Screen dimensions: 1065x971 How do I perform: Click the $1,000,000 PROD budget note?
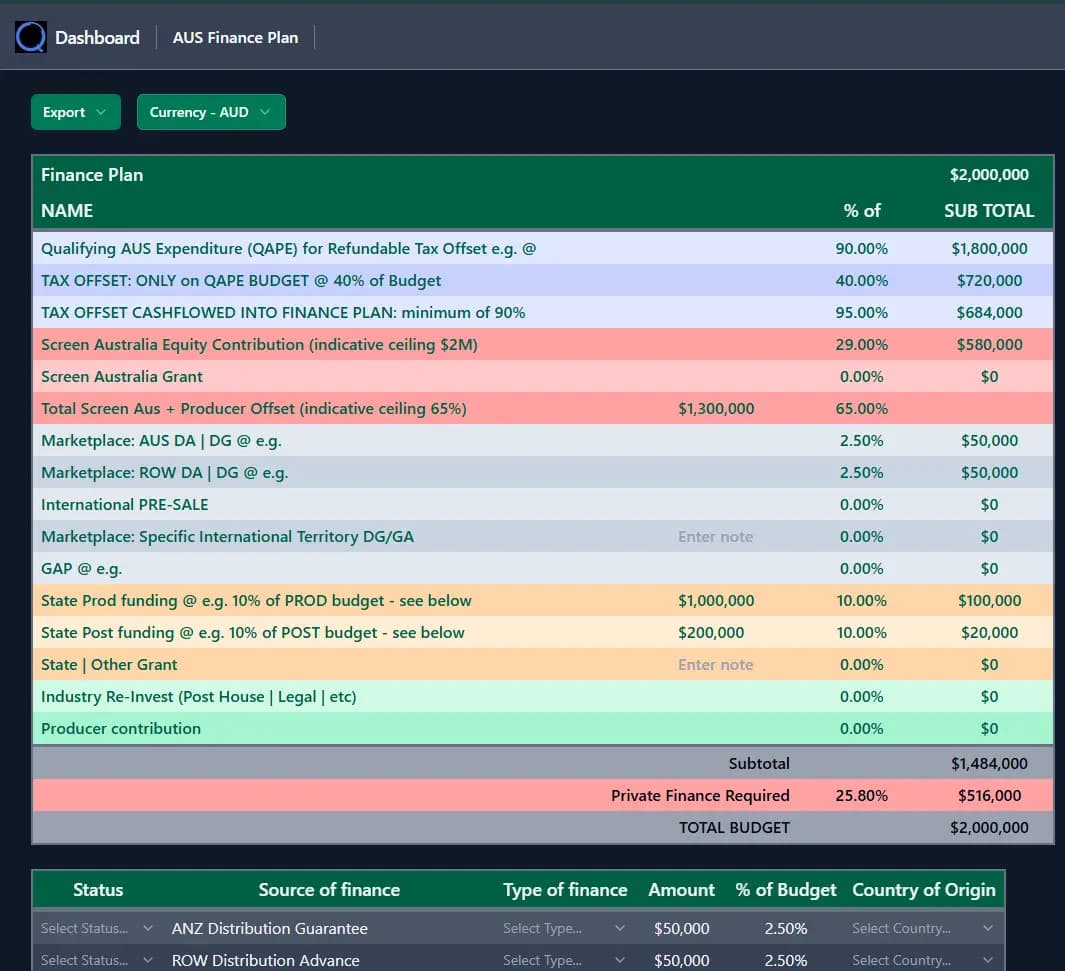[716, 600]
